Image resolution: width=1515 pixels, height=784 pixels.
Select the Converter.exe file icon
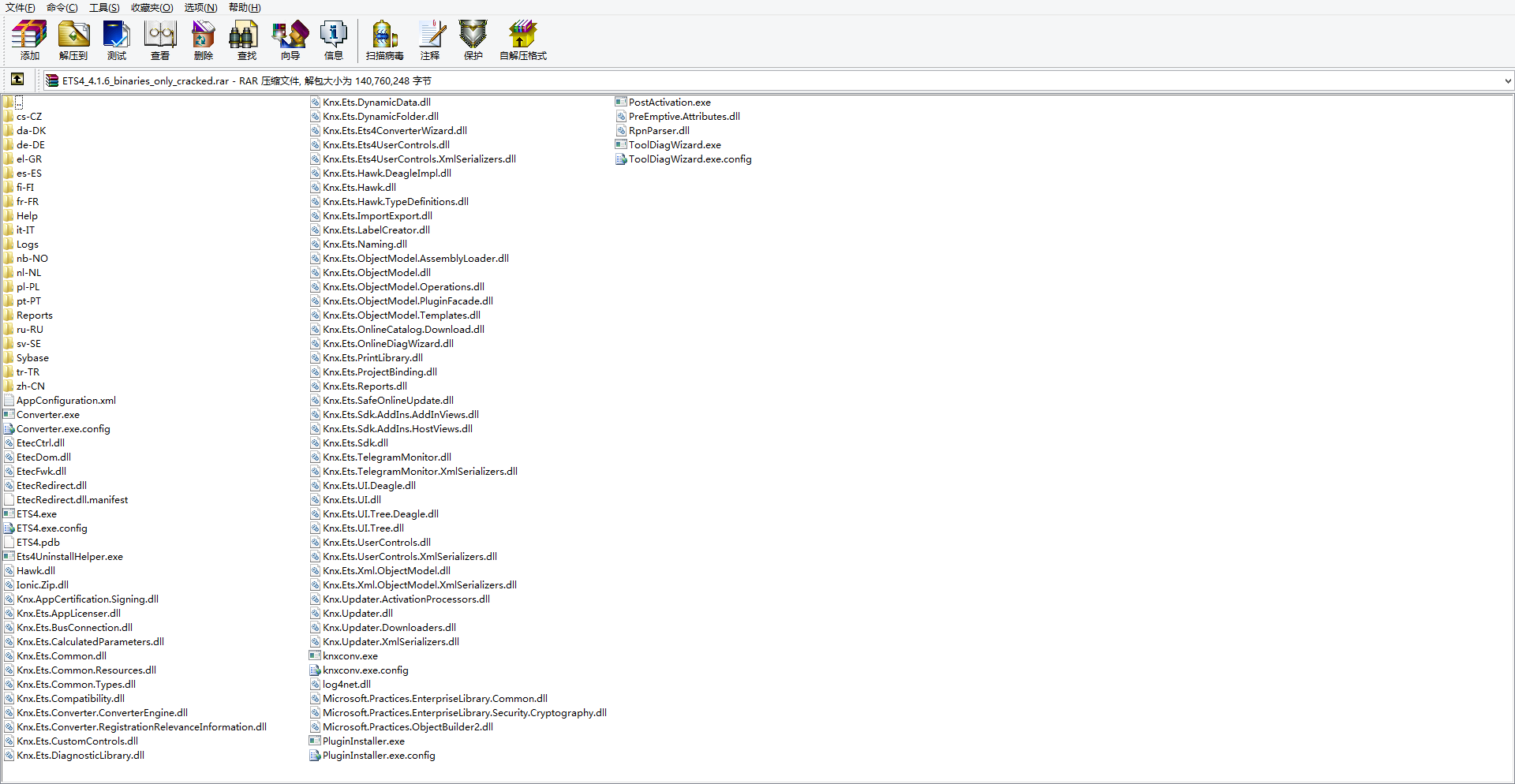(x=9, y=415)
